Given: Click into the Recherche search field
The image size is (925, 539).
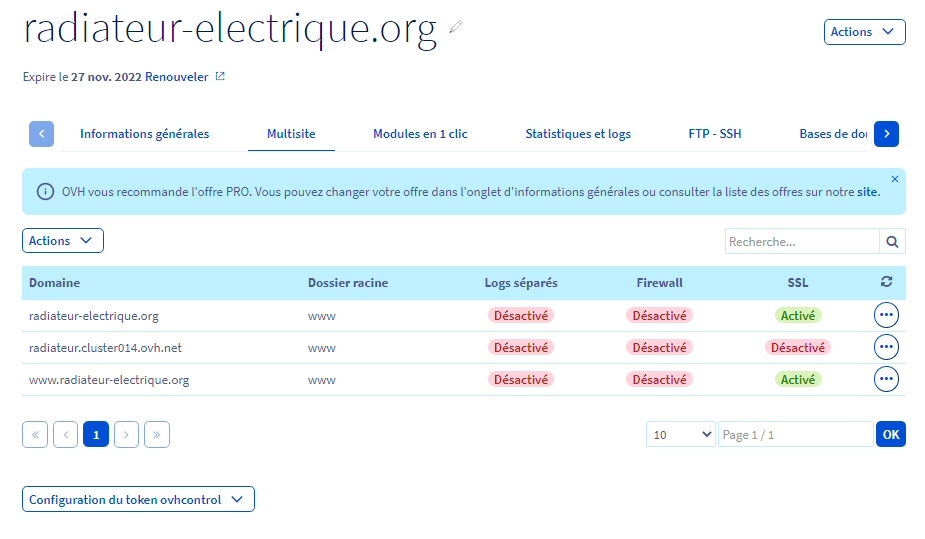Looking at the screenshot, I should point(802,241).
